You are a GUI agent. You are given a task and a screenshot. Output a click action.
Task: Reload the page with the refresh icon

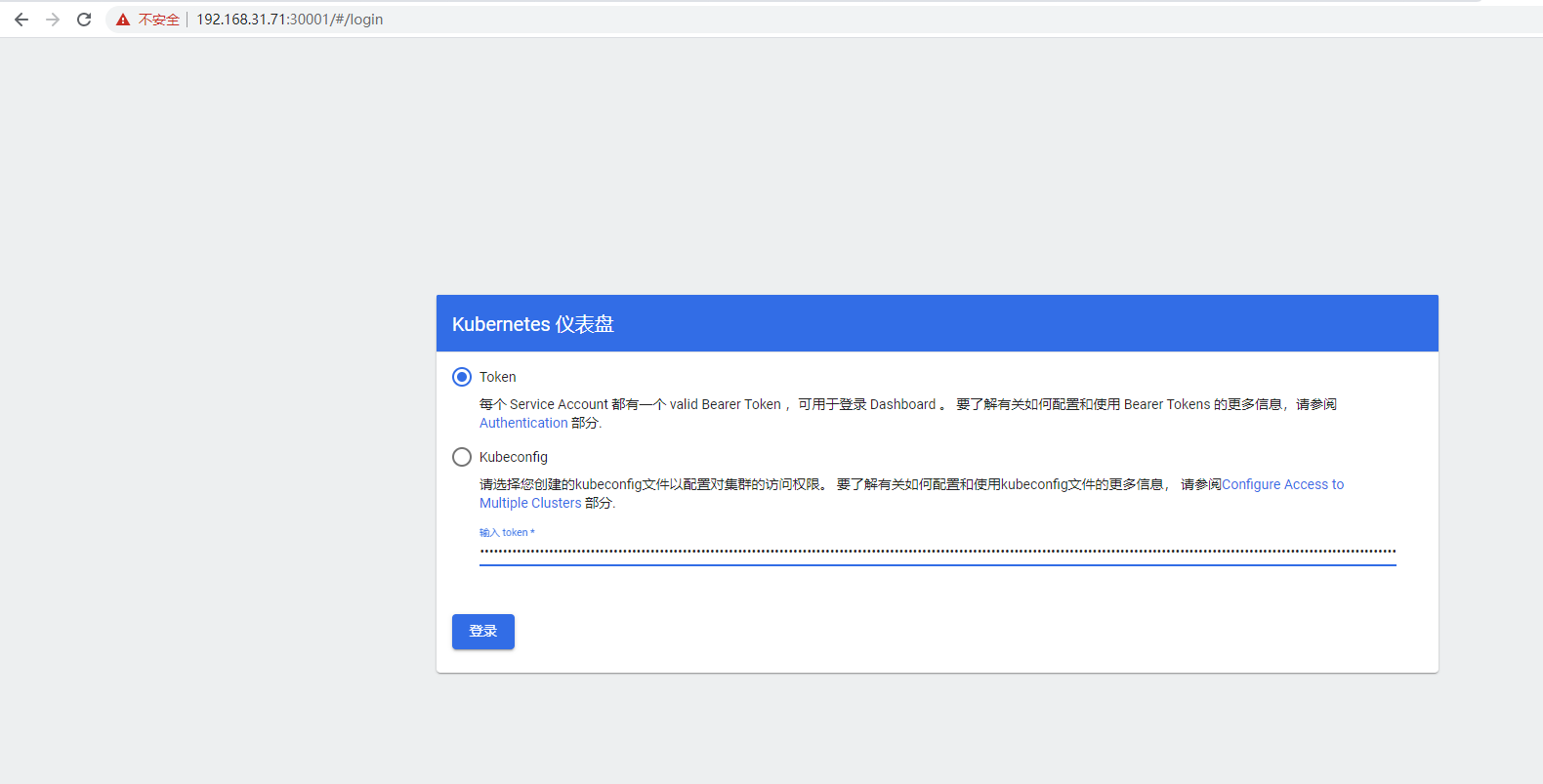click(x=84, y=20)
